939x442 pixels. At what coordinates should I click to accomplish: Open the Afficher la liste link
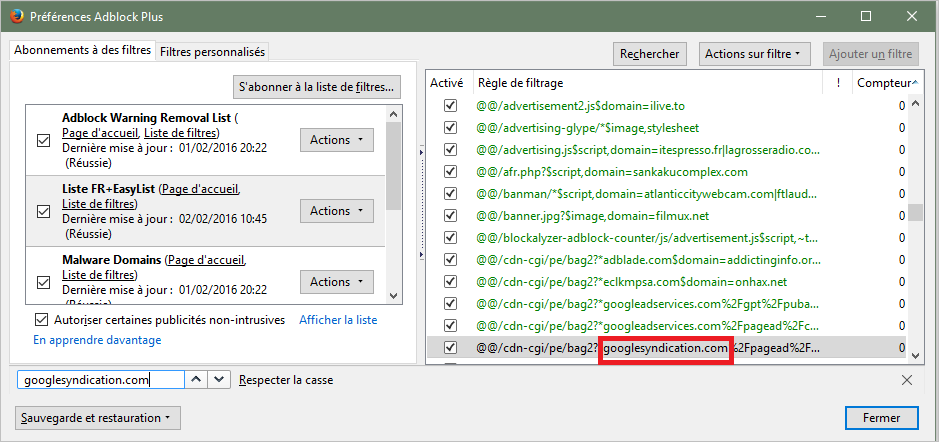click(x=338, y=320)
